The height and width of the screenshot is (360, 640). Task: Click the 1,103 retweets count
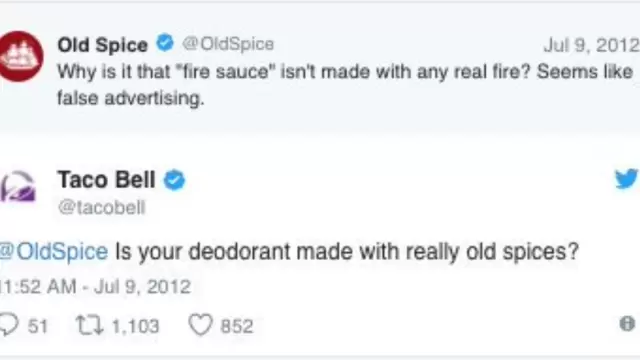click(x=135, y=326)
